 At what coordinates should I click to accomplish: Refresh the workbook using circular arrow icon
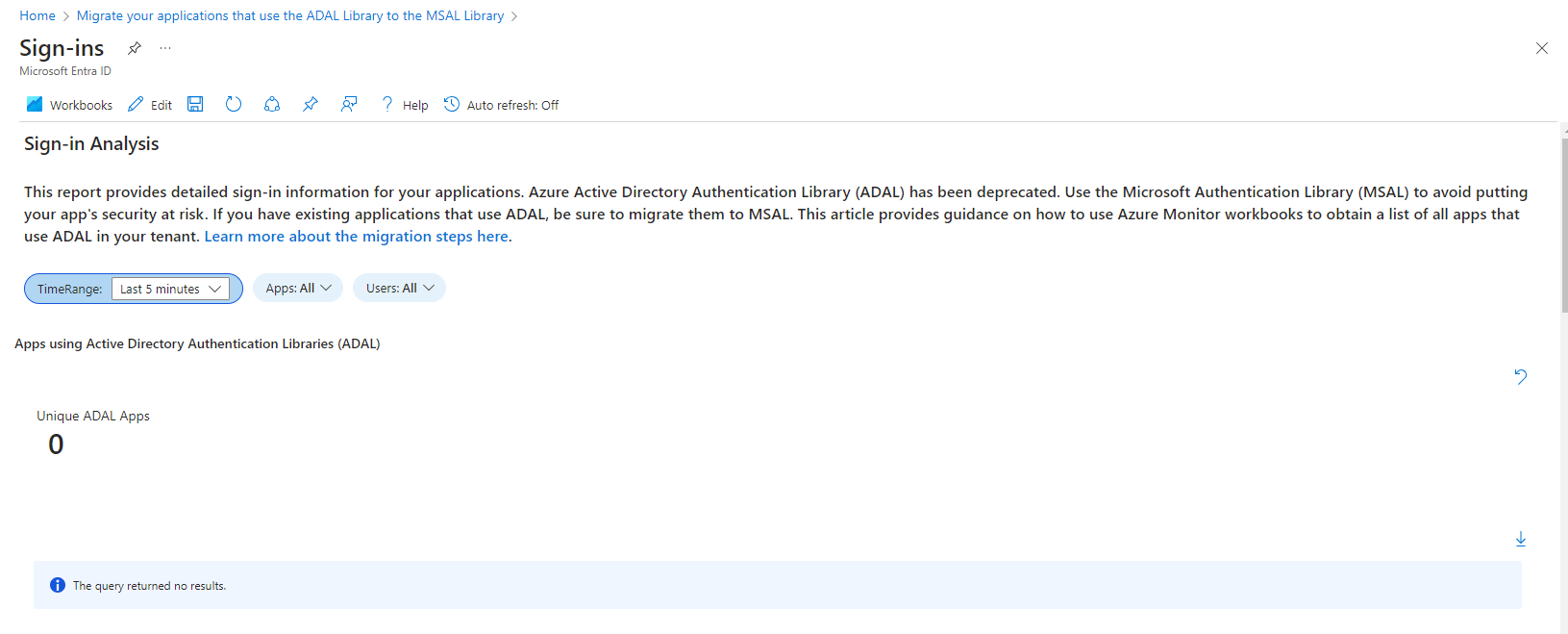click(234, 104)
